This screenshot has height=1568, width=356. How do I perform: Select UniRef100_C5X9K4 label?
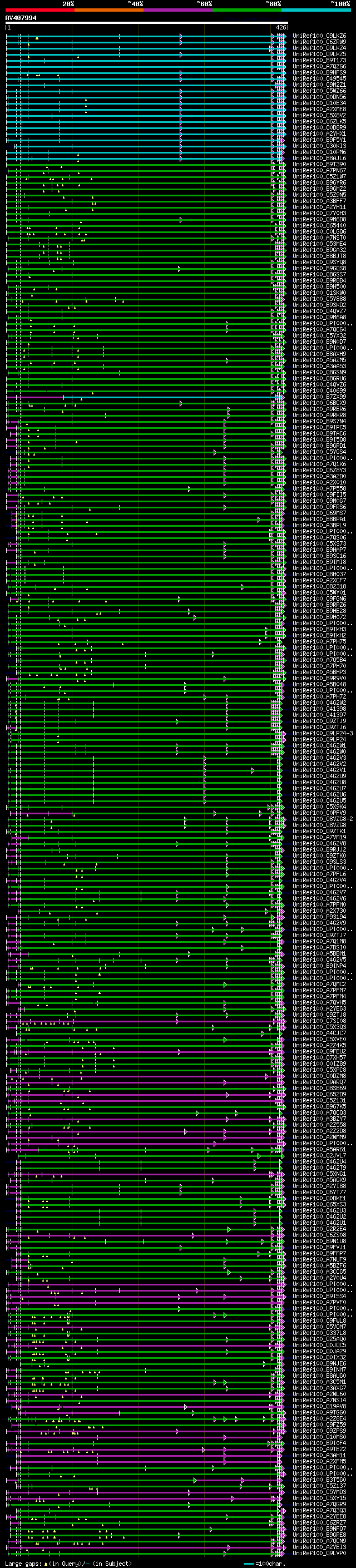pos(319,807)
